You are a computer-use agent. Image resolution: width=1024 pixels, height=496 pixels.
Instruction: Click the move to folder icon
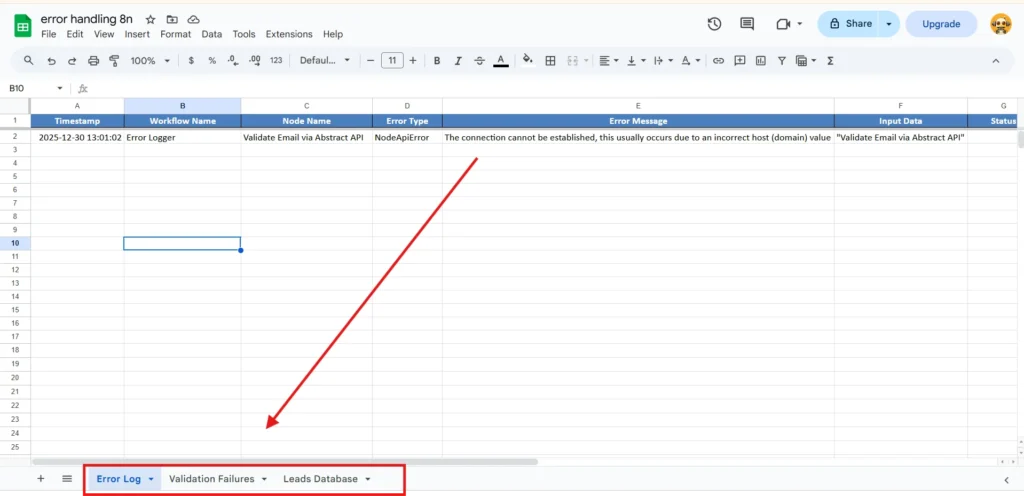tap(172, 20)
